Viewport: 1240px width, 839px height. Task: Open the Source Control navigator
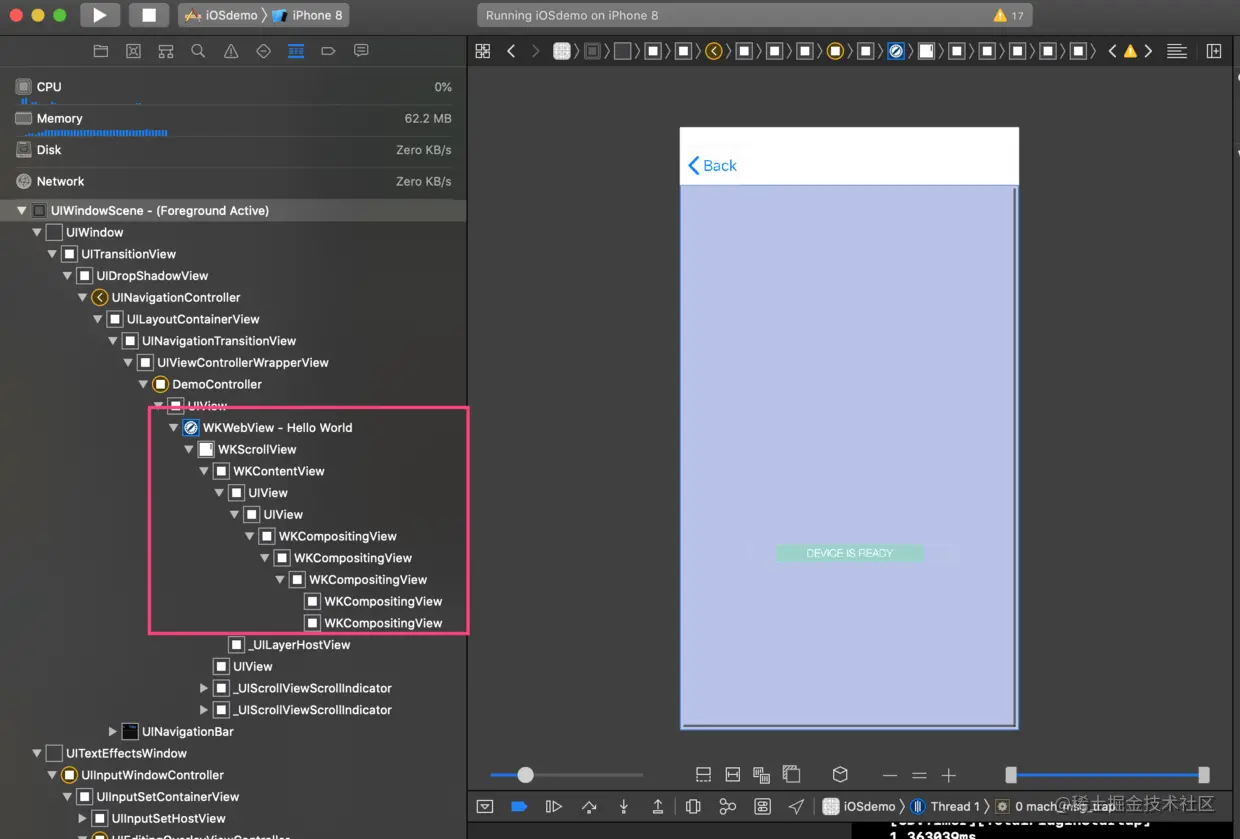(x=133, y=51)
